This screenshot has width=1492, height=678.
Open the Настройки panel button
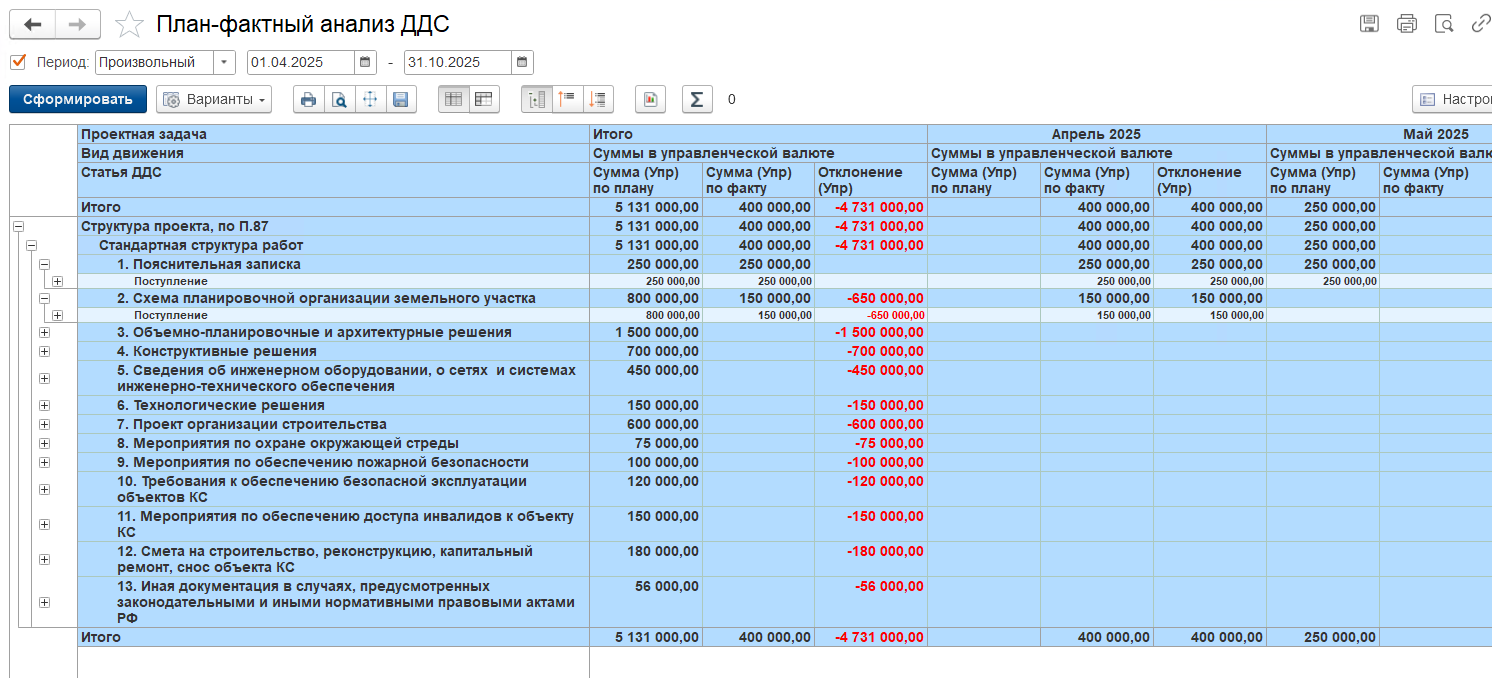click(x=1452, y=99)
